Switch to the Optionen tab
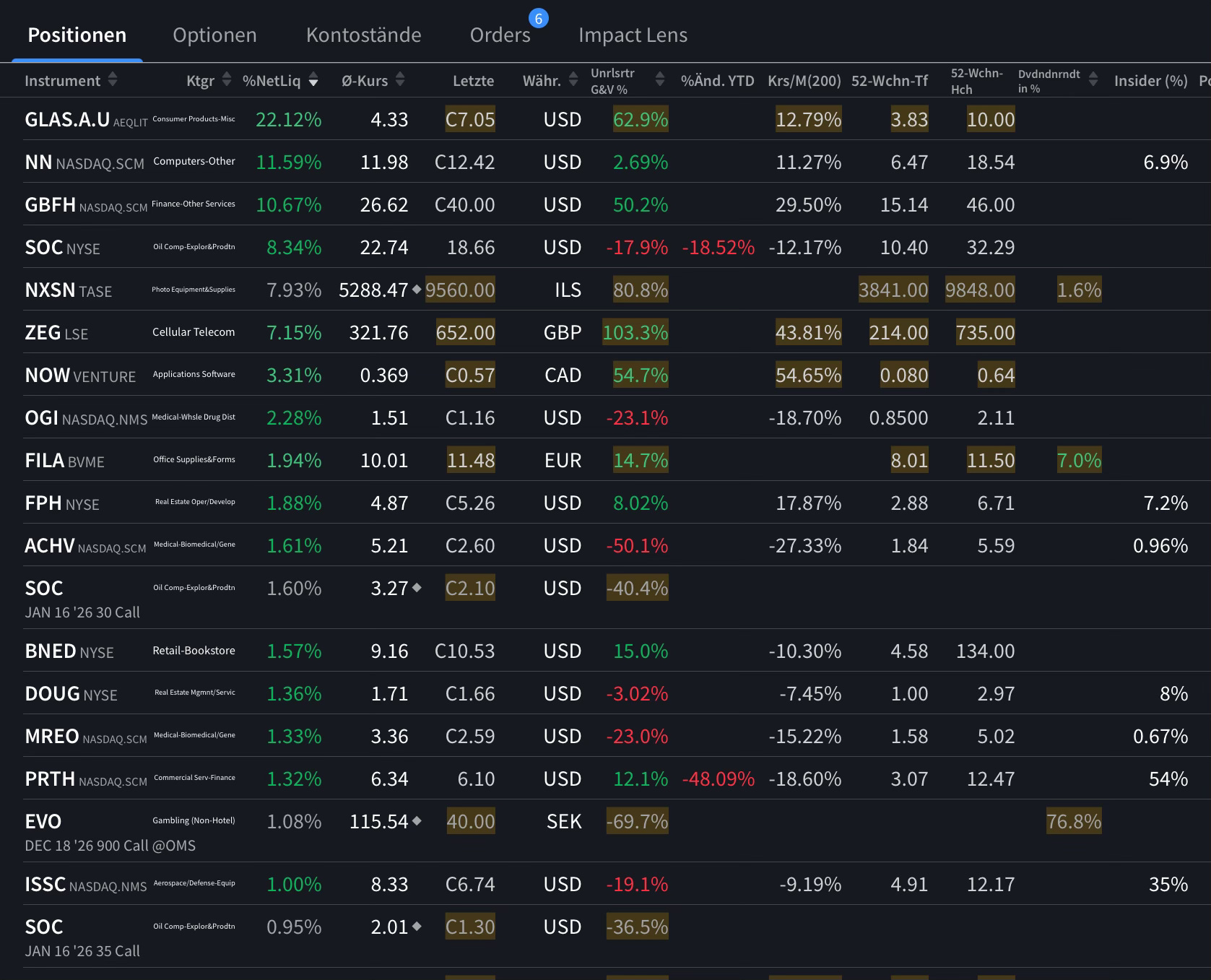1211x980 pixels. [x=214, y=35]
